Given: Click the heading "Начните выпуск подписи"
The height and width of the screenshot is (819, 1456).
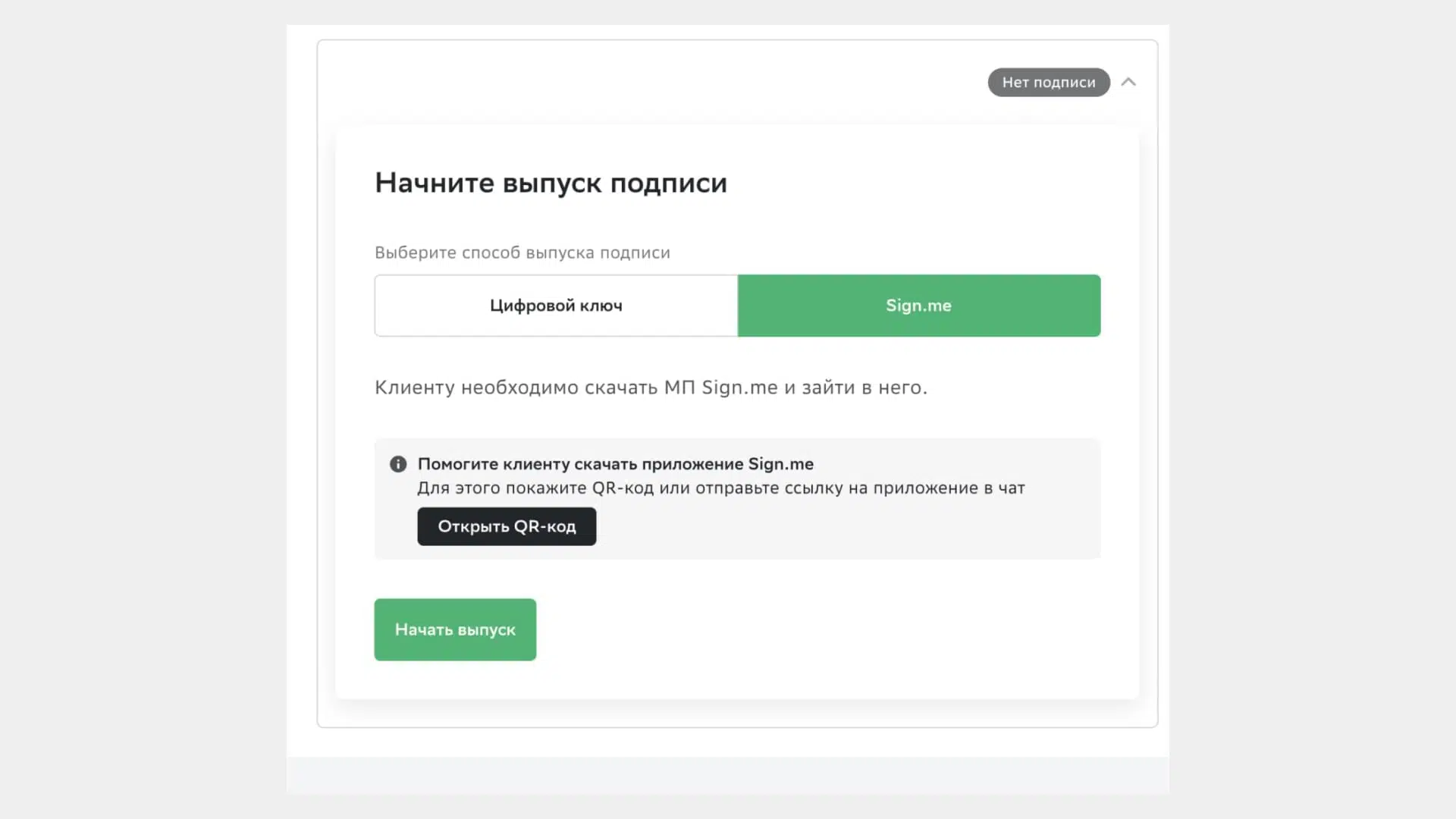Looking at the screenshot, I should (x=551, y=183).
